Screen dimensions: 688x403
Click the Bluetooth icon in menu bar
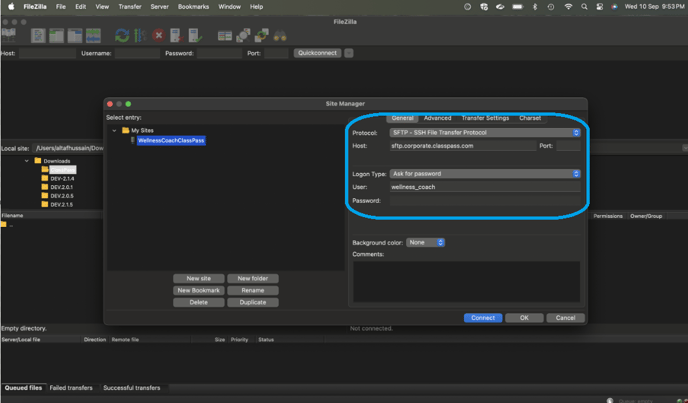click(535, 7)
